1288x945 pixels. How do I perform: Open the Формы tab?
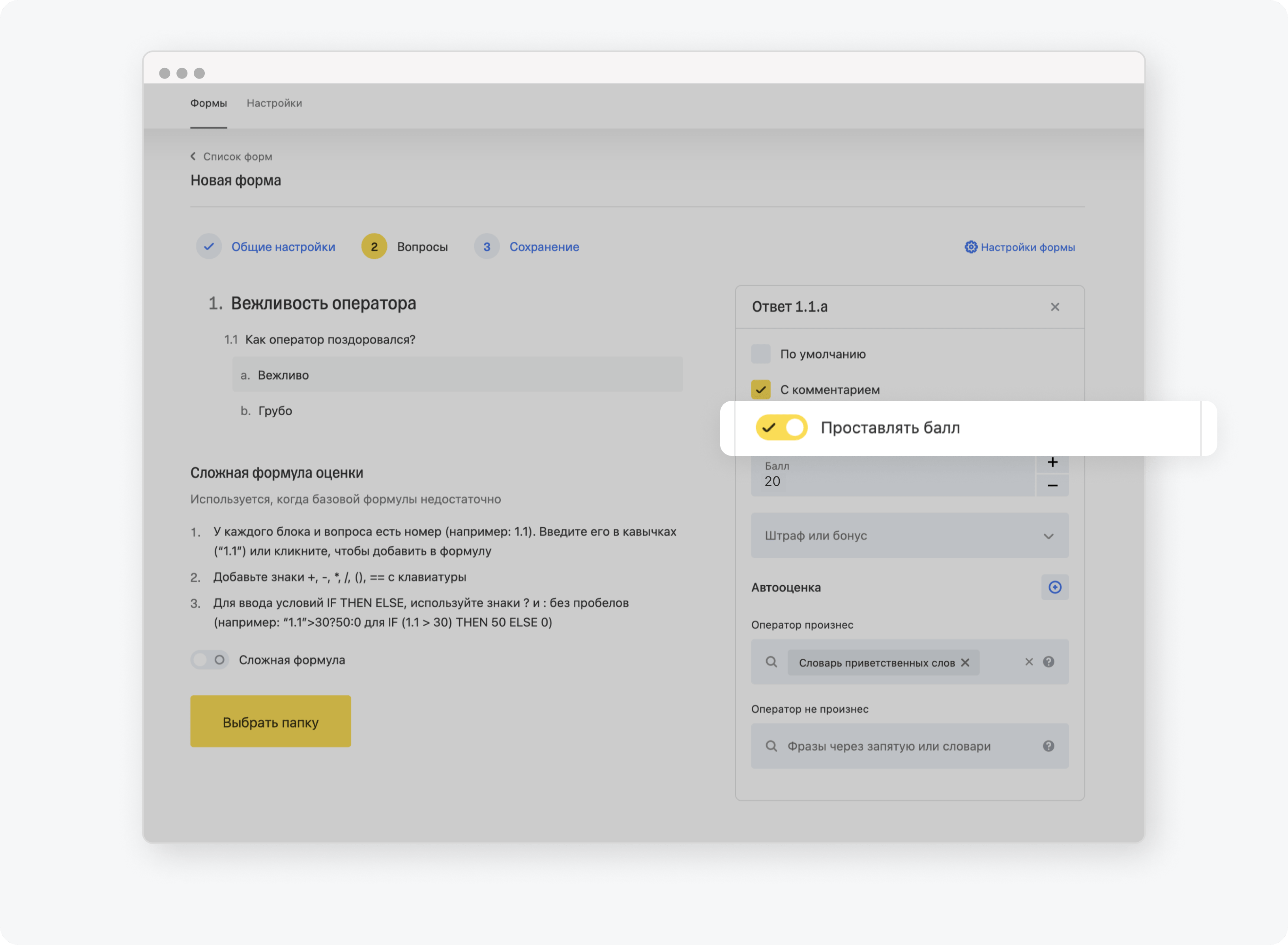(x=208, y=103)
